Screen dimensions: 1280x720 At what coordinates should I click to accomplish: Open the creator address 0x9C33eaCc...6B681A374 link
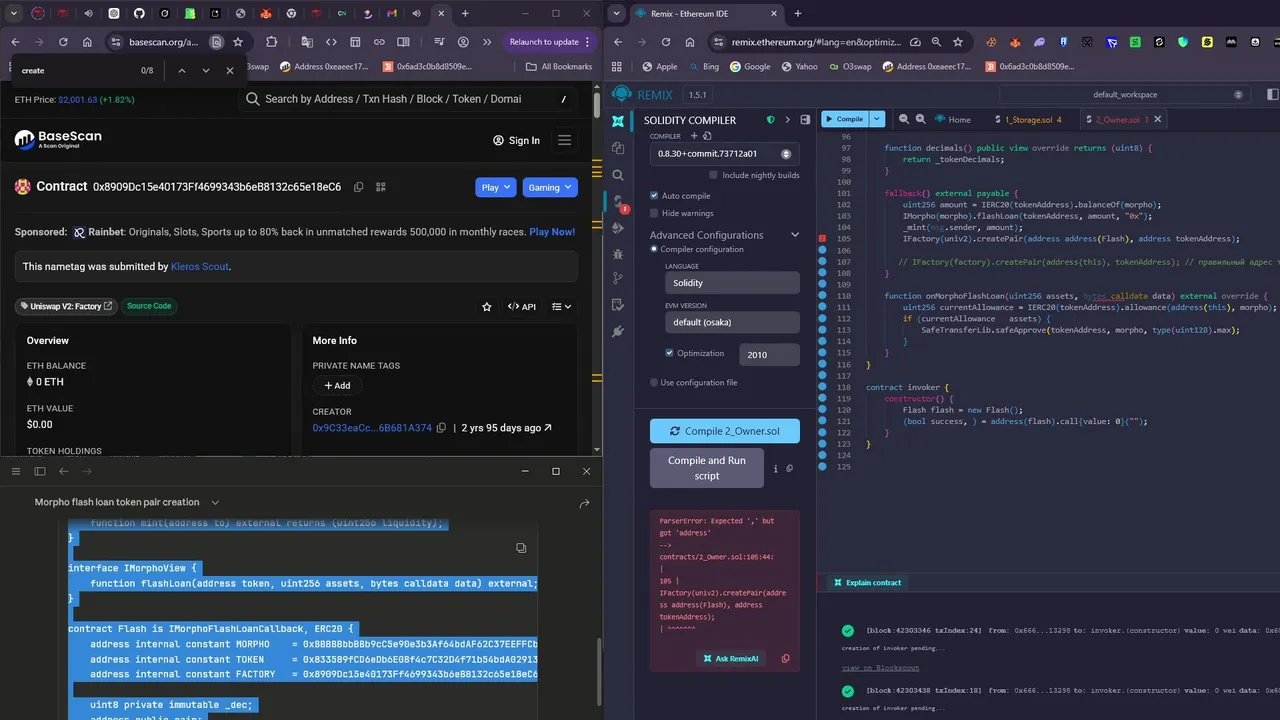(x=372, y=428)
